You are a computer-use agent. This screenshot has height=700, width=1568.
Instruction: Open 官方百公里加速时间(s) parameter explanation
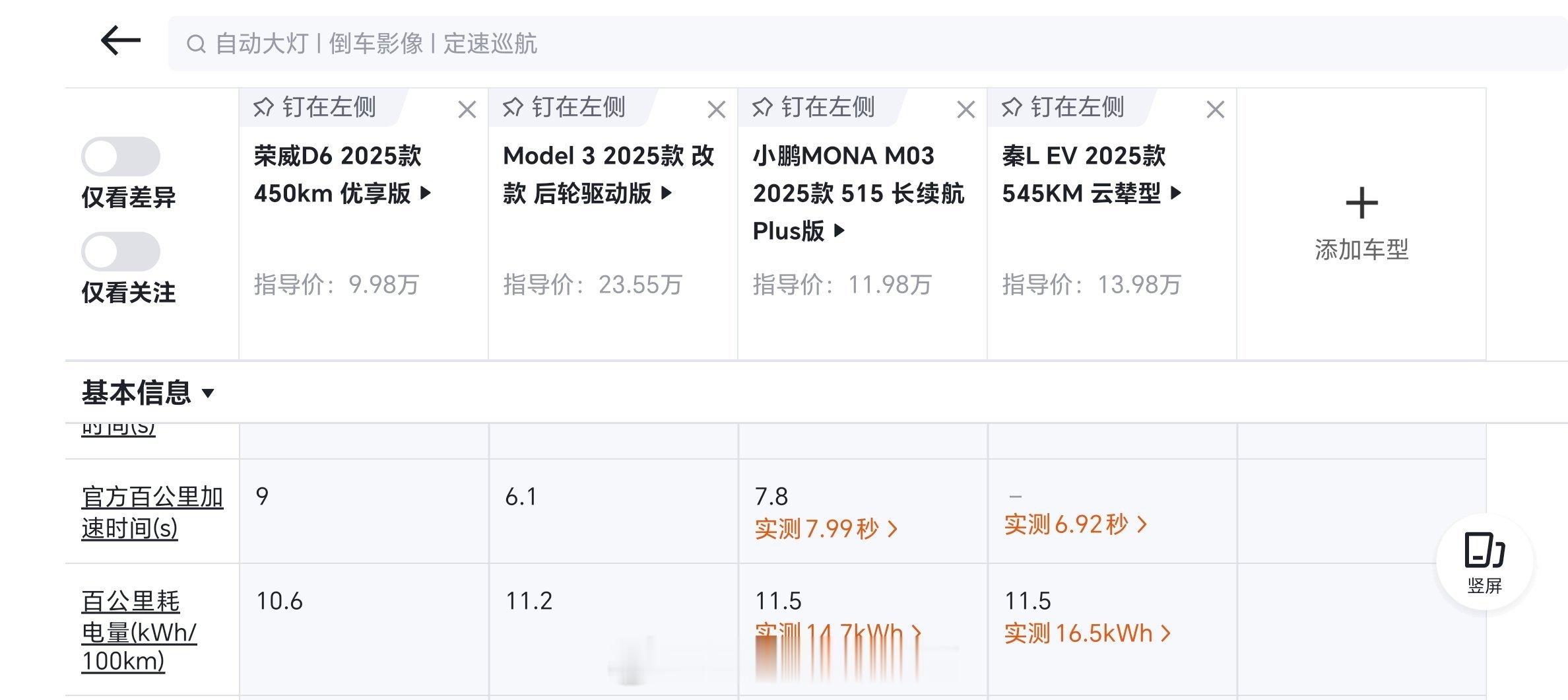(x=152, y=512)
